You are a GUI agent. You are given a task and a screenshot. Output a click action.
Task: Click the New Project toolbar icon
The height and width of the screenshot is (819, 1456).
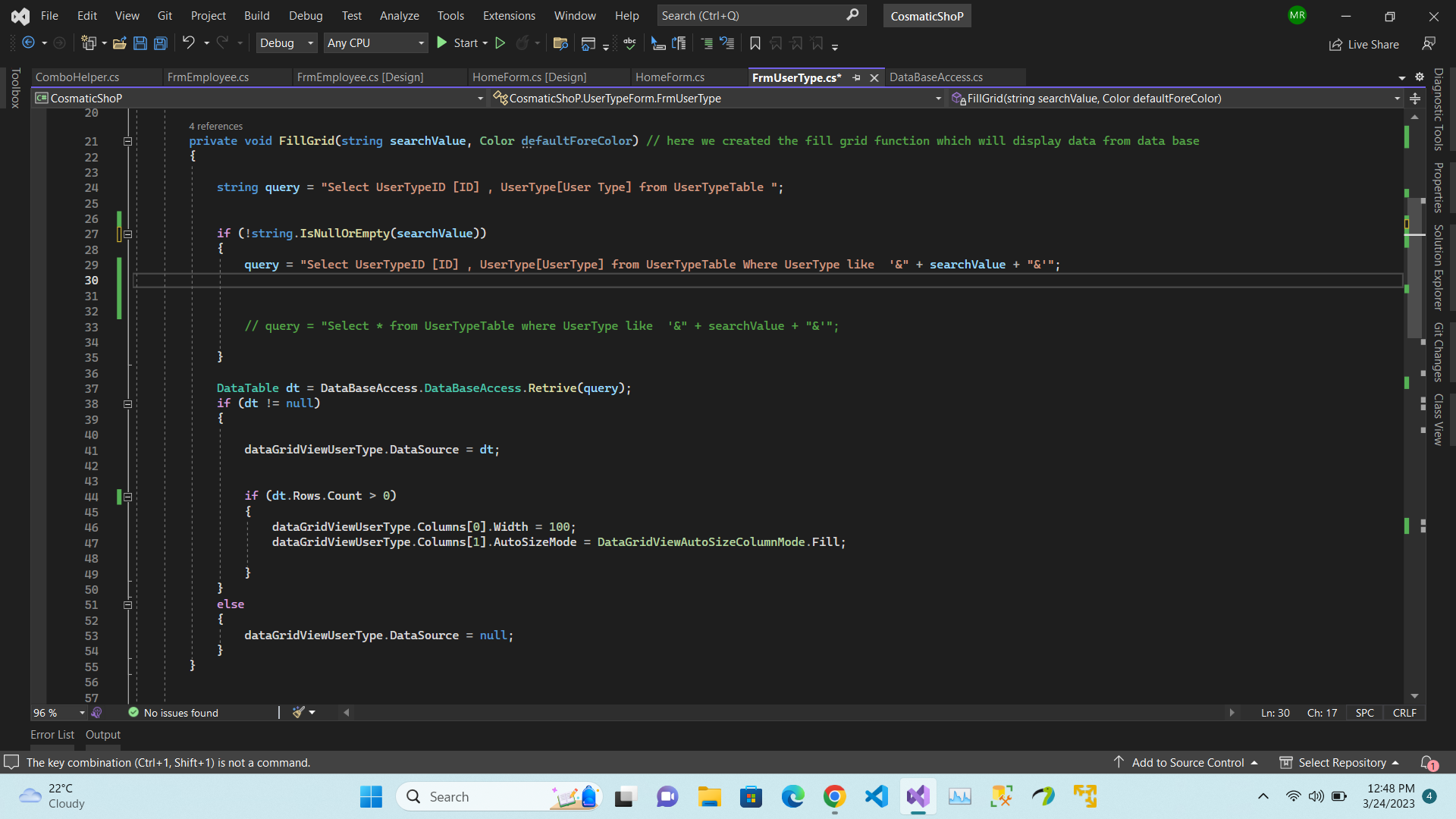[x=89, y=43]
